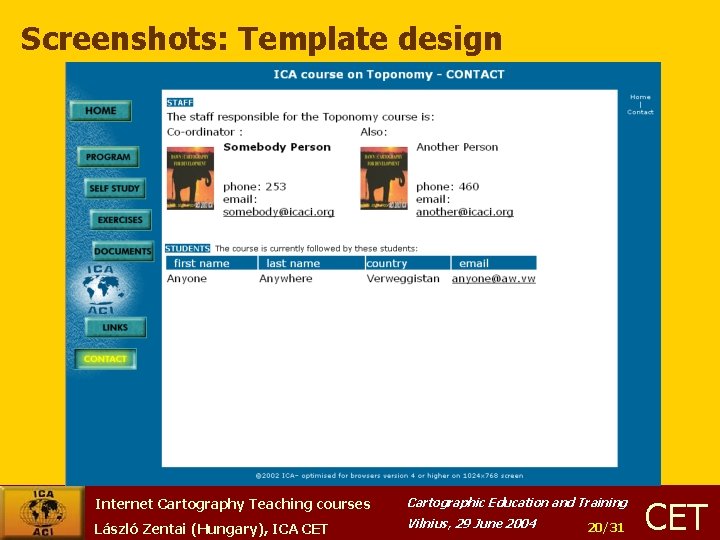Select the 'country' column header
720x540 pixels.
(408, 263)
